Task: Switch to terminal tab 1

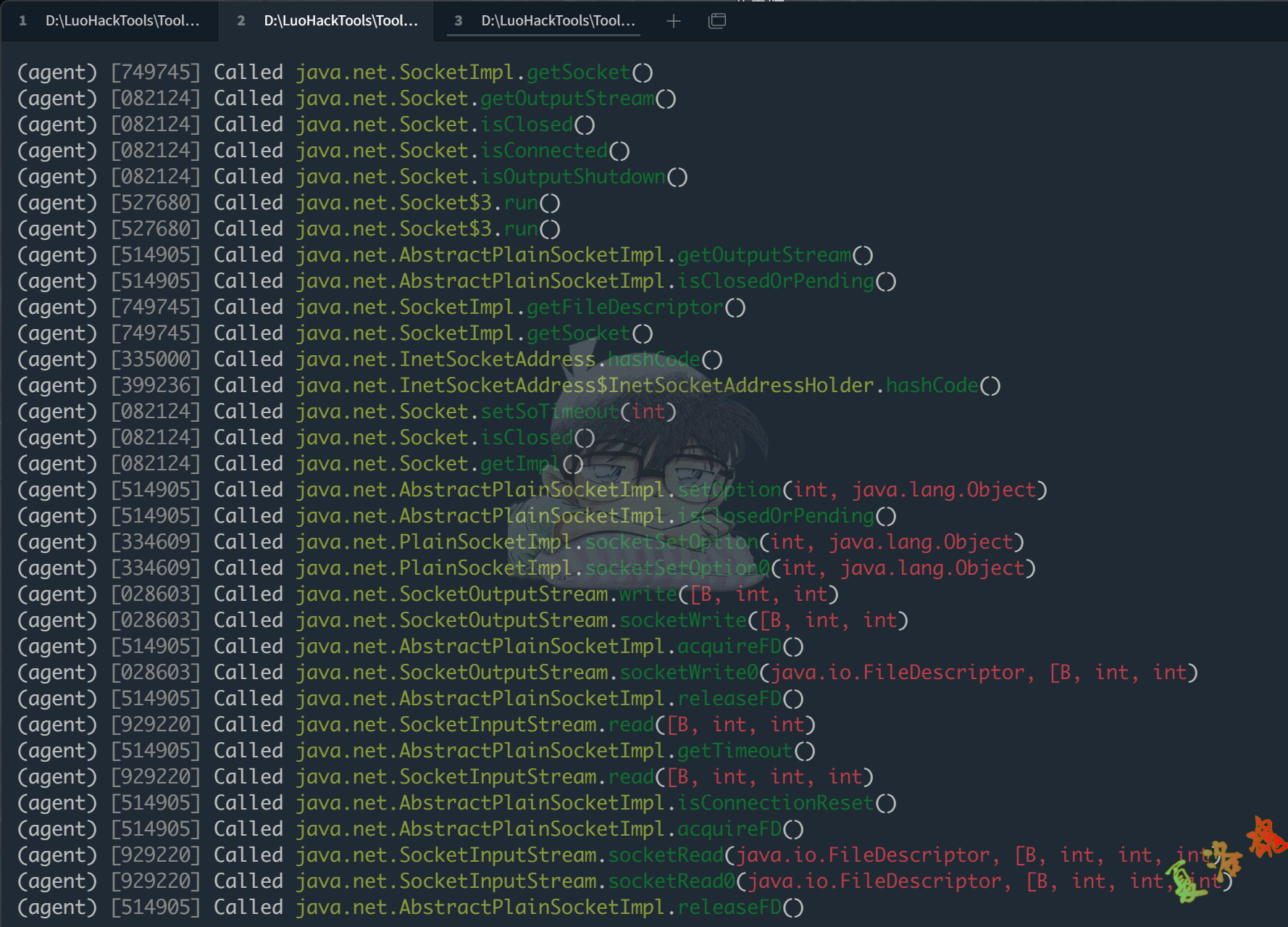Action: pyautogui.click(x=110, y=21)
